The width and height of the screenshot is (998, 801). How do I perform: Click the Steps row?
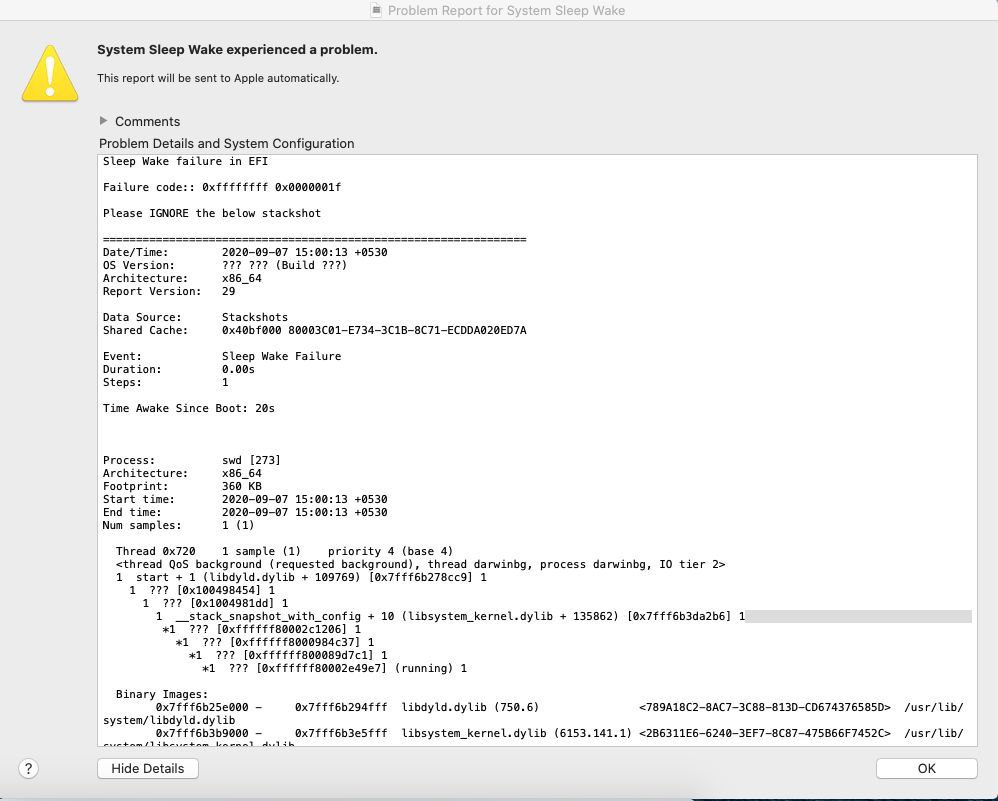[x=165, y=383]
